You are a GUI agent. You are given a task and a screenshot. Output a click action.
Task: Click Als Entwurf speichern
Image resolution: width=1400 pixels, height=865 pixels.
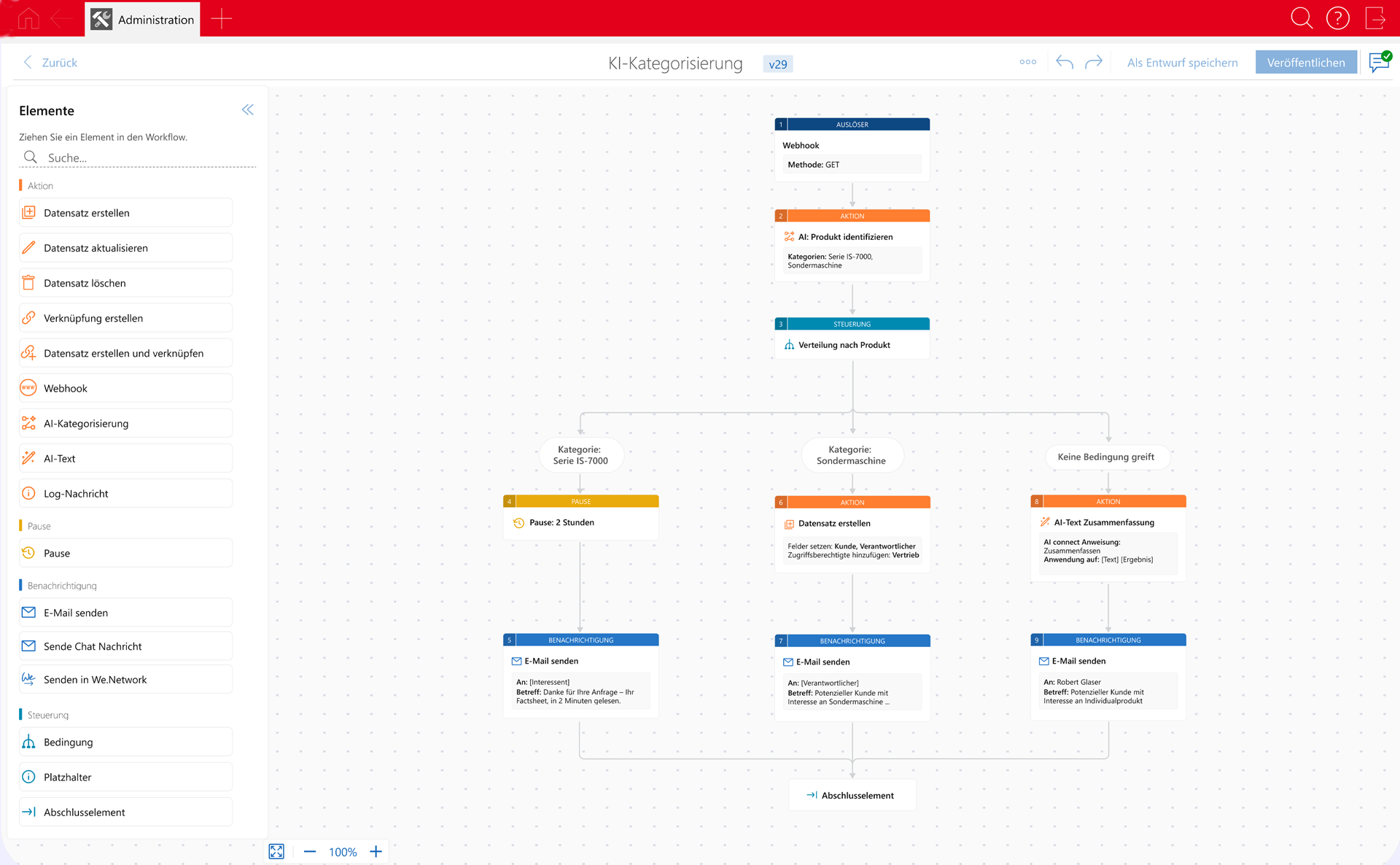pyautogui.click(x=1182, y=63)
